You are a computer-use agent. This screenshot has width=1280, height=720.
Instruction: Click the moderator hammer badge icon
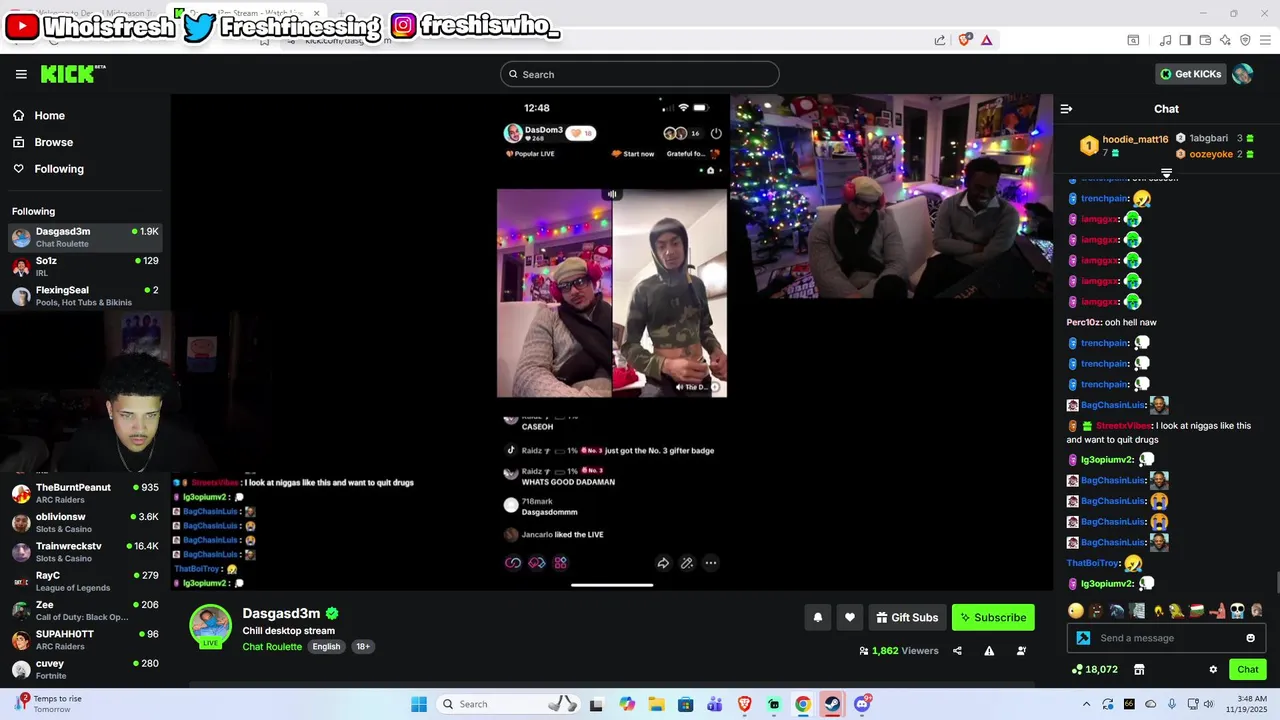1083,638
